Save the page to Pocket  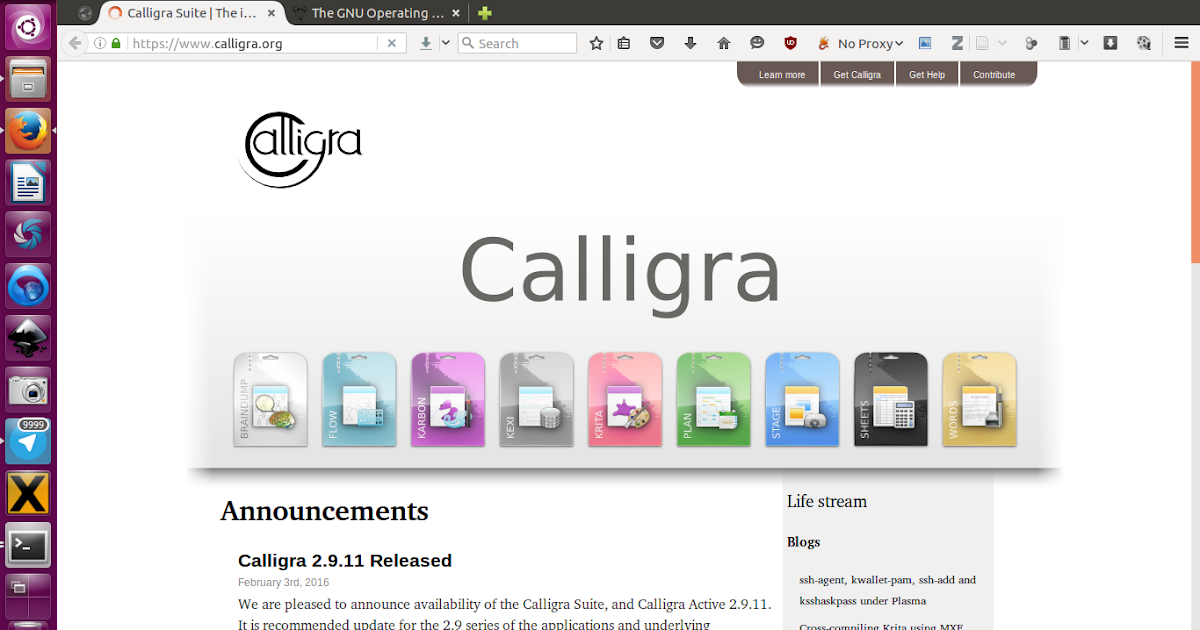point(657,43)
